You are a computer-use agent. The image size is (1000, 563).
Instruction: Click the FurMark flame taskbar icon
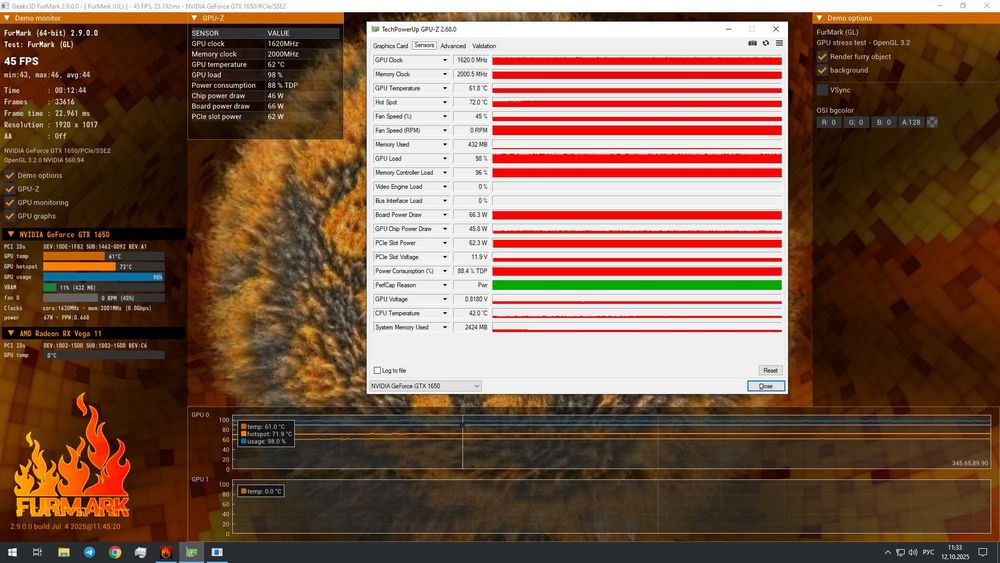coord(166,552)
